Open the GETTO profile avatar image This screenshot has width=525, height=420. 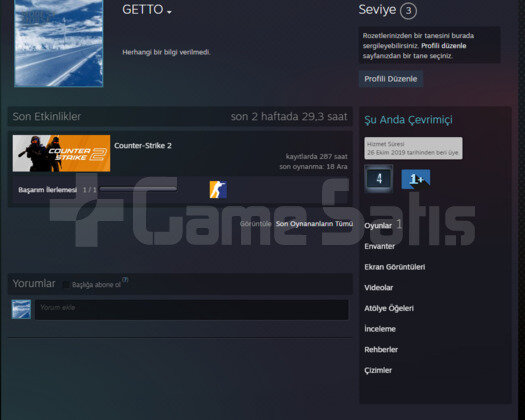59,43
